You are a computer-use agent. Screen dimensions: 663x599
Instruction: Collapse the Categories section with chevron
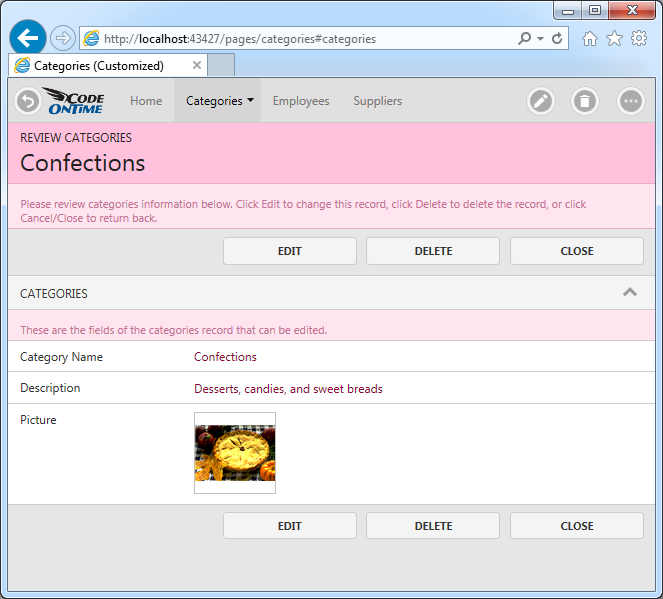coord(630,293)
